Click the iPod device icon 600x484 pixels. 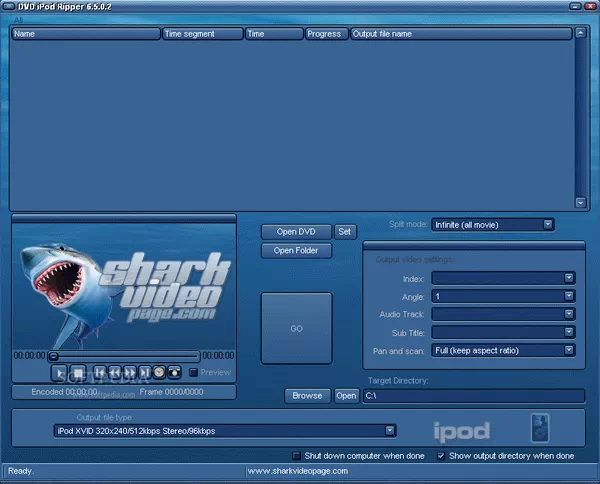(540, 428)
